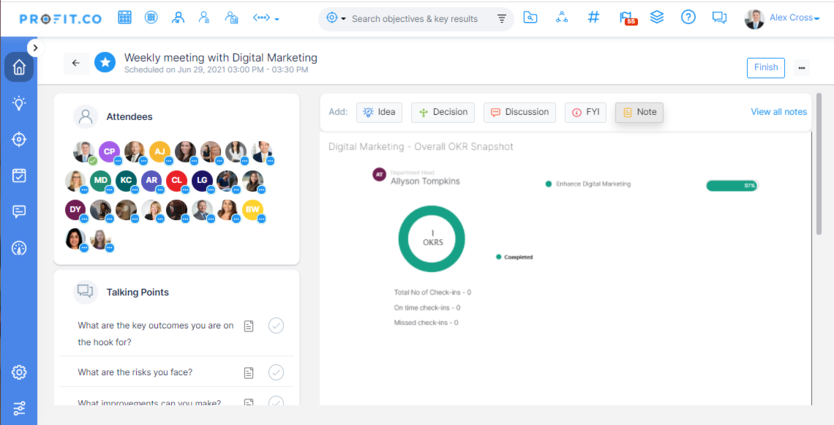Open notes for 'risks you face' talking point
This screenshot has height=425, width=834.
pyautogui.click(x=248, y=373)
